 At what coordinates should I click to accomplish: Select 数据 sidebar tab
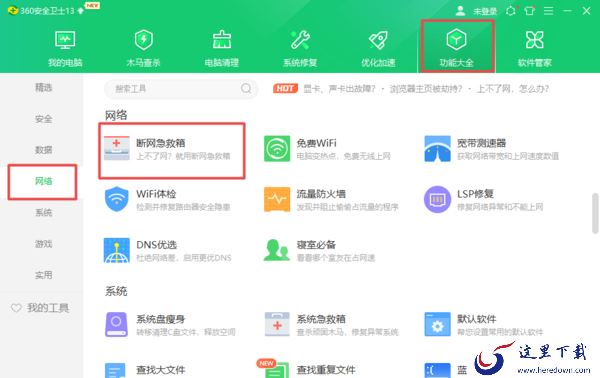(43, 150)
